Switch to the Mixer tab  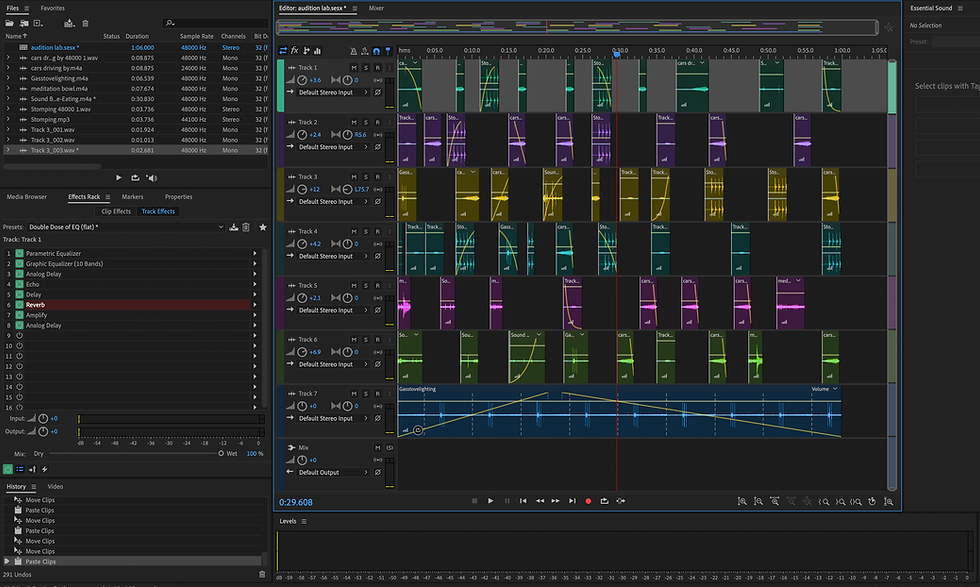376,7
